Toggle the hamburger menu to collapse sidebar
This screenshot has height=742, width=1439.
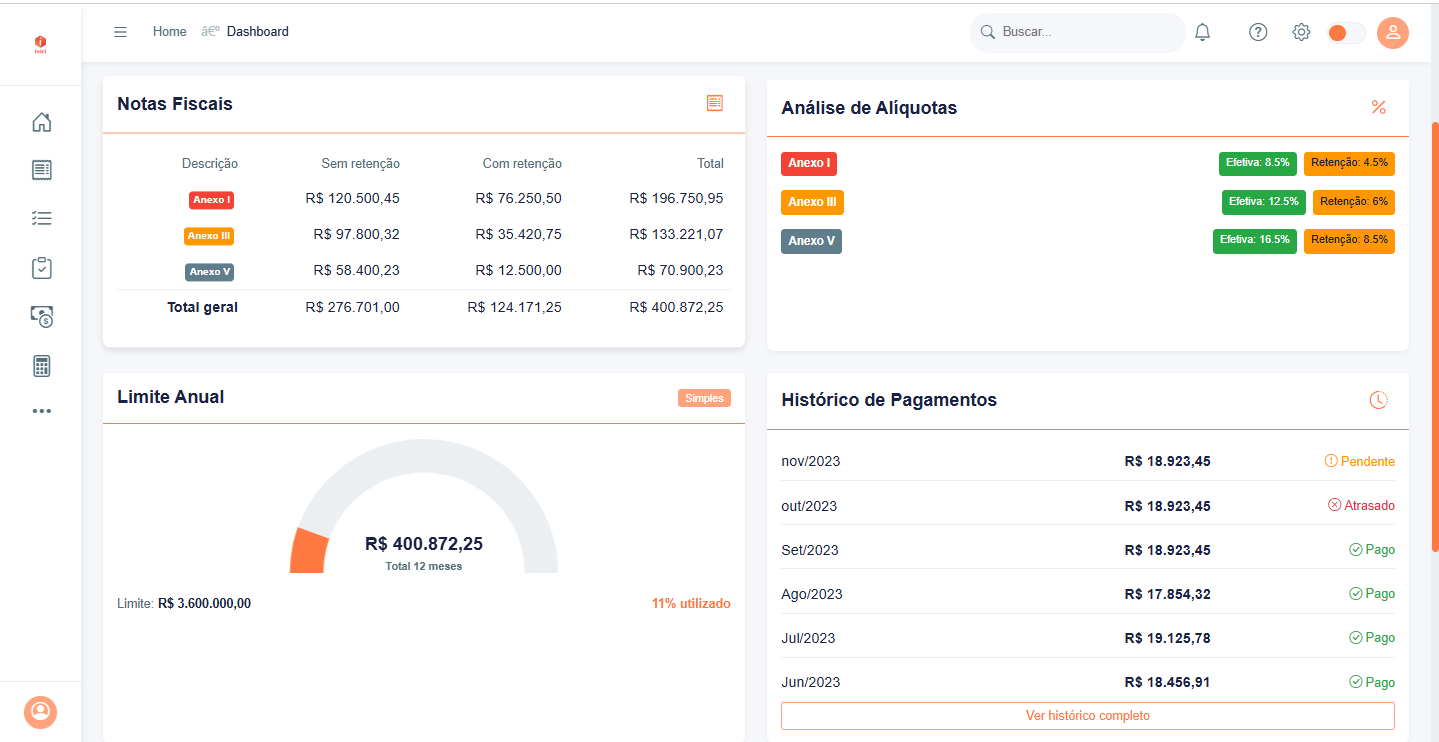[x=120, y=32]
